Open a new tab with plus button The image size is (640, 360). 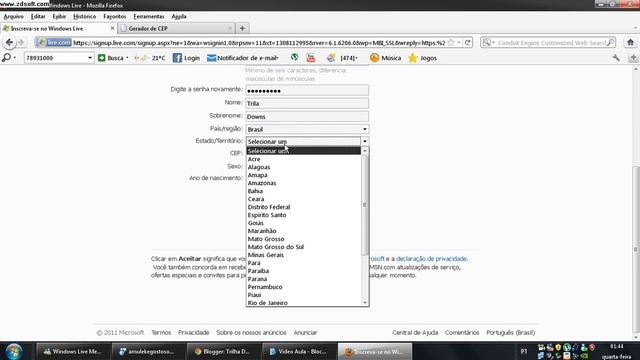point(242,28)
